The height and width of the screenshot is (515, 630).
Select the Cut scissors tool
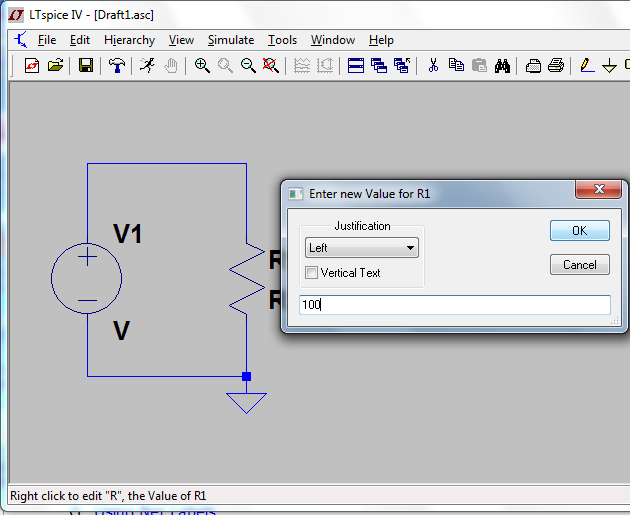(x=433, y=65)
